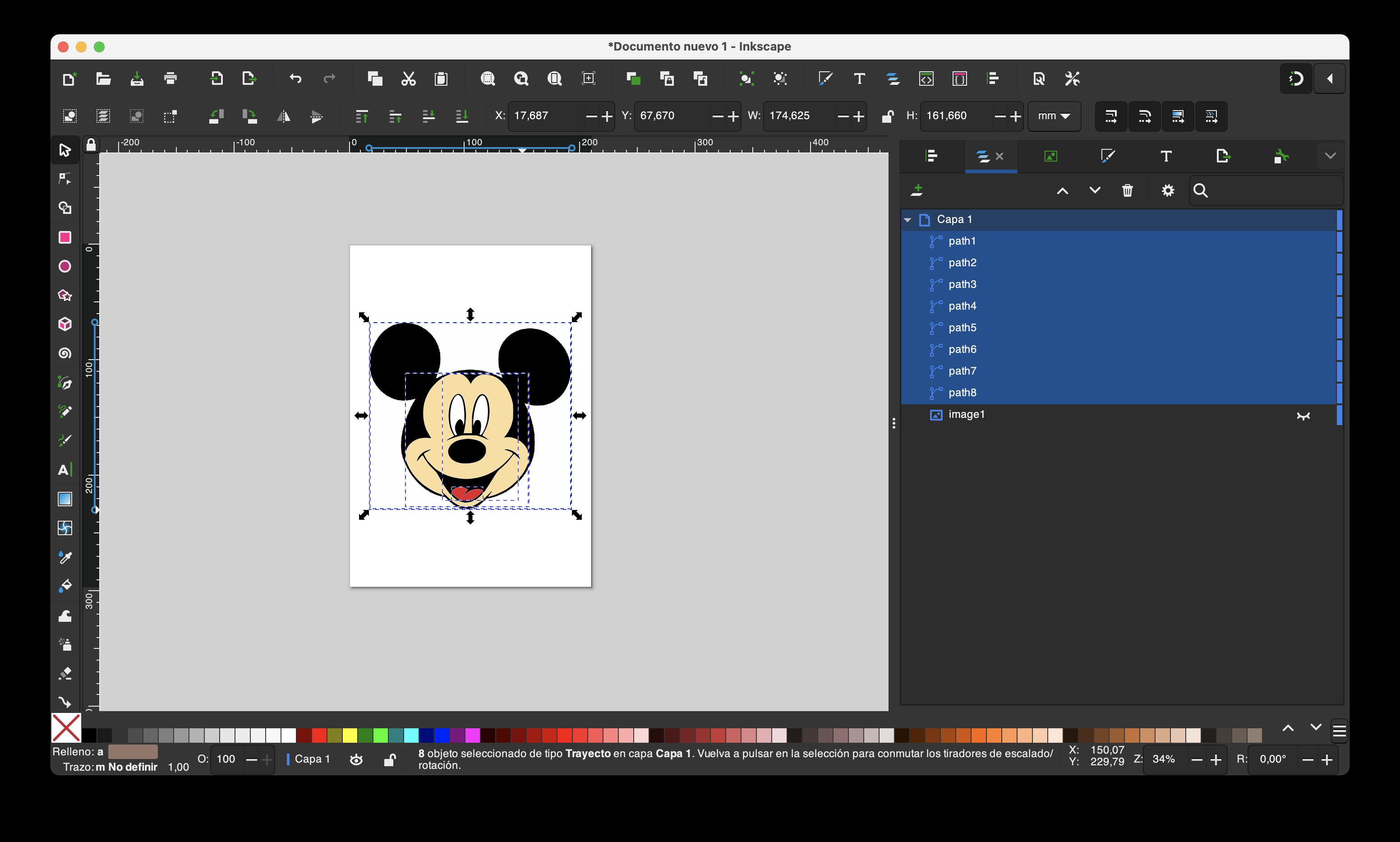Toggle Capa 1 layer lock in status bar
The width and height of the screenshot is (1400, 842).
coord(390,759)
